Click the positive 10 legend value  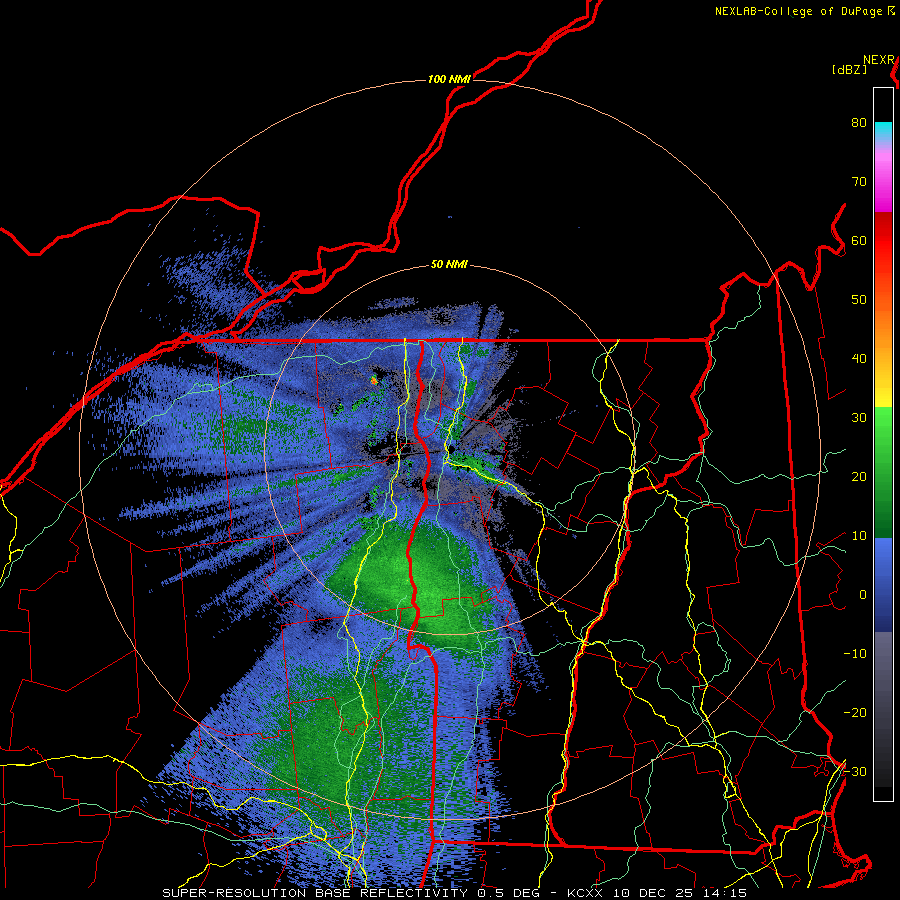859,536
